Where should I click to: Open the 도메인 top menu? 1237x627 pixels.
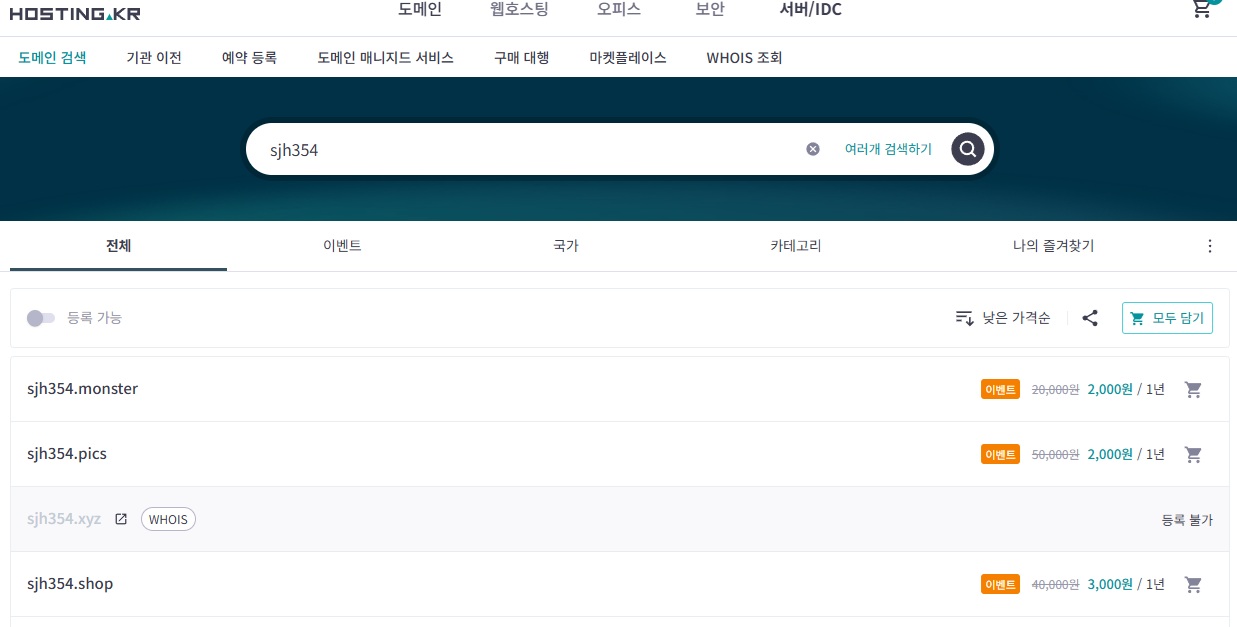(x=419, y=10)
